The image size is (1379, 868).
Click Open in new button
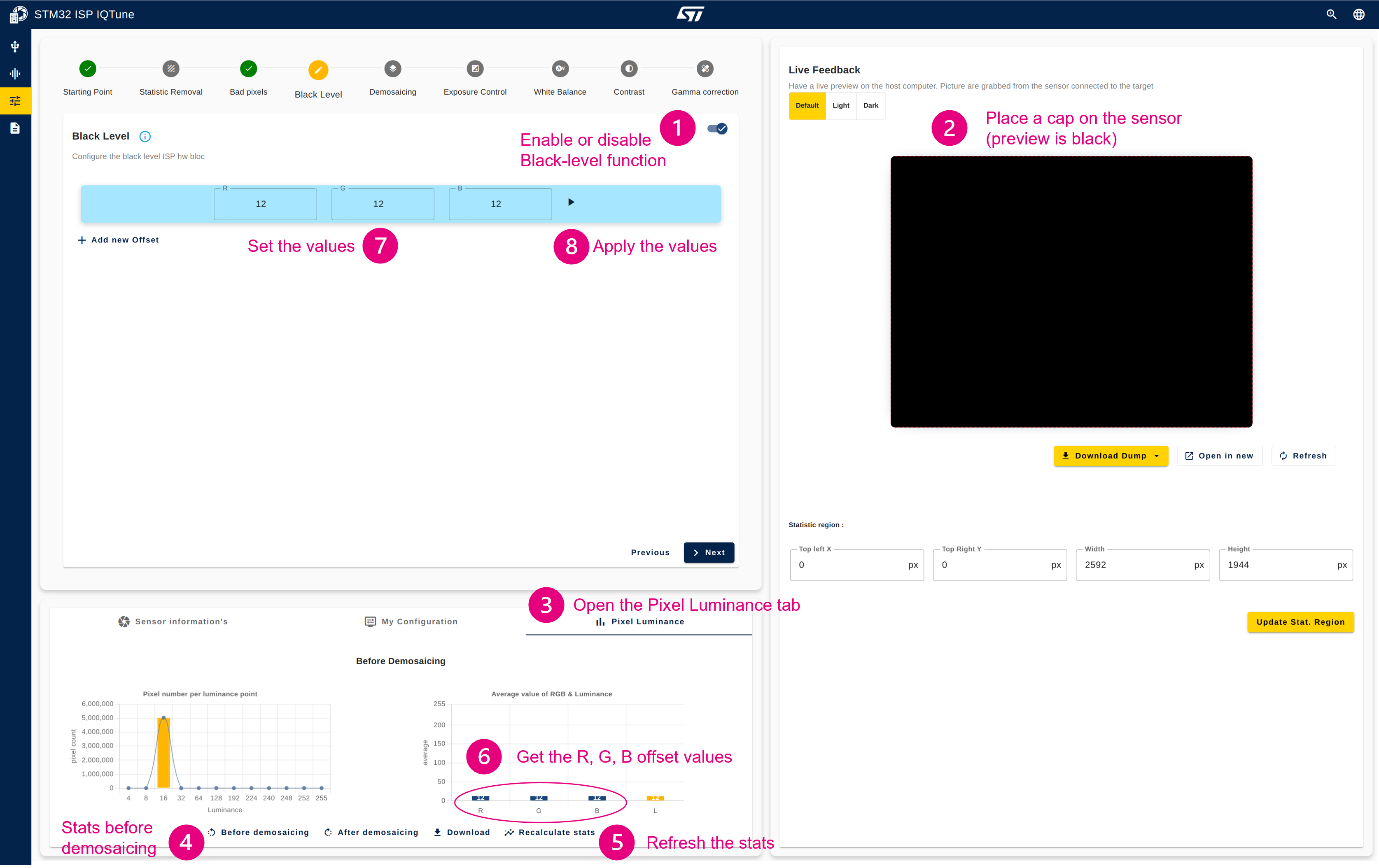pyautogui.click(x=1219, y=456)
